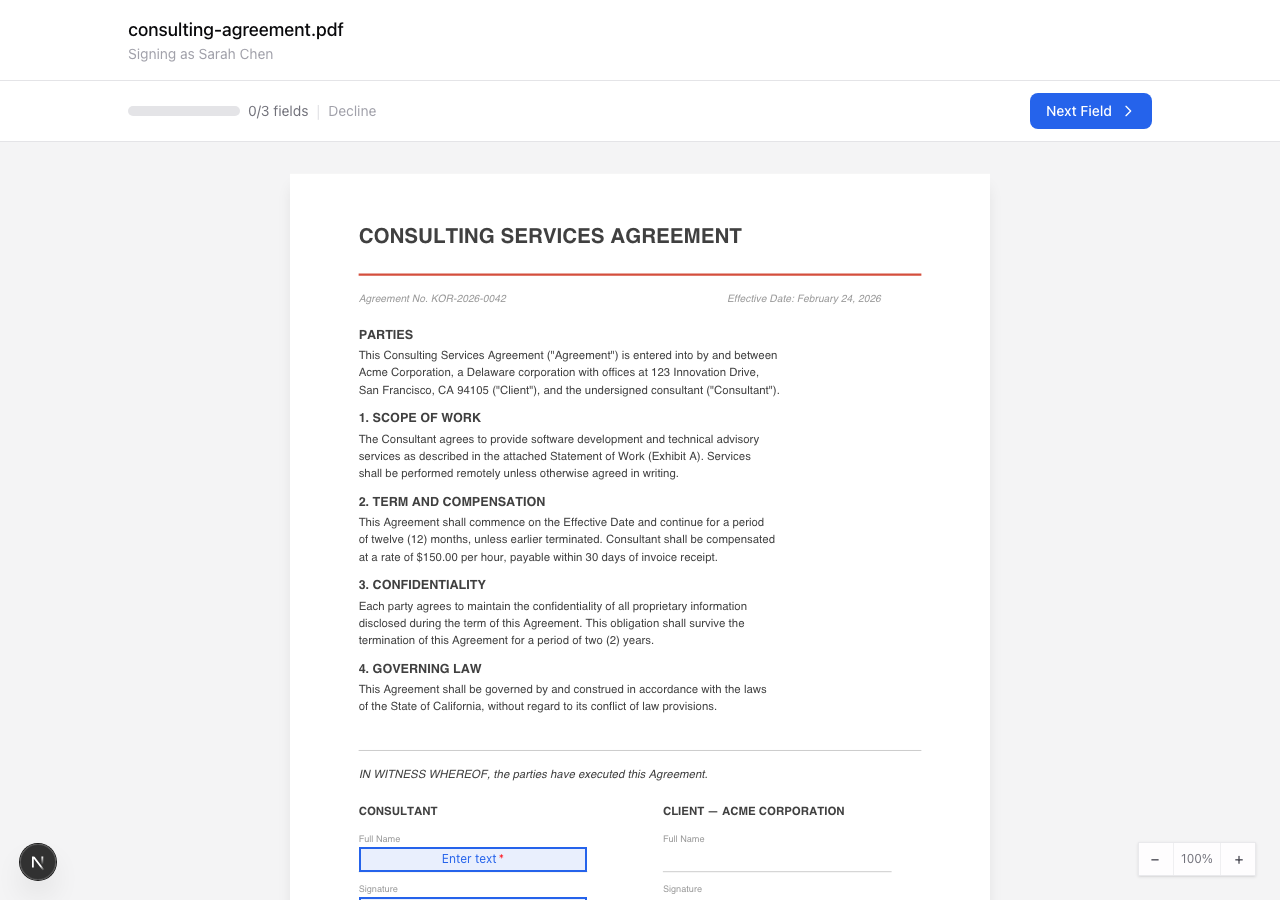Click the Term and Compensation heading
Image resolution: width=1280 pixels, height=900 pixels.
(x=452, y=502)
